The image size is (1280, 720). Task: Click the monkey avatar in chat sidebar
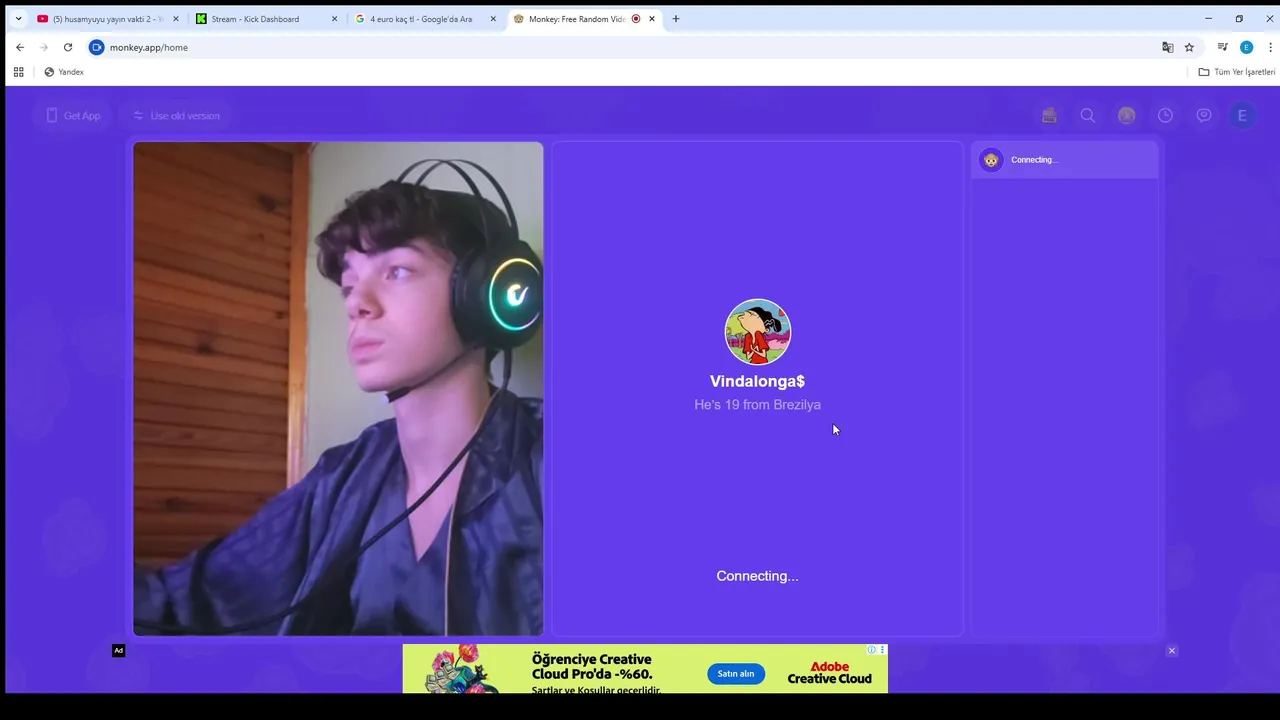pyautogui.click(x=991, y=160)
